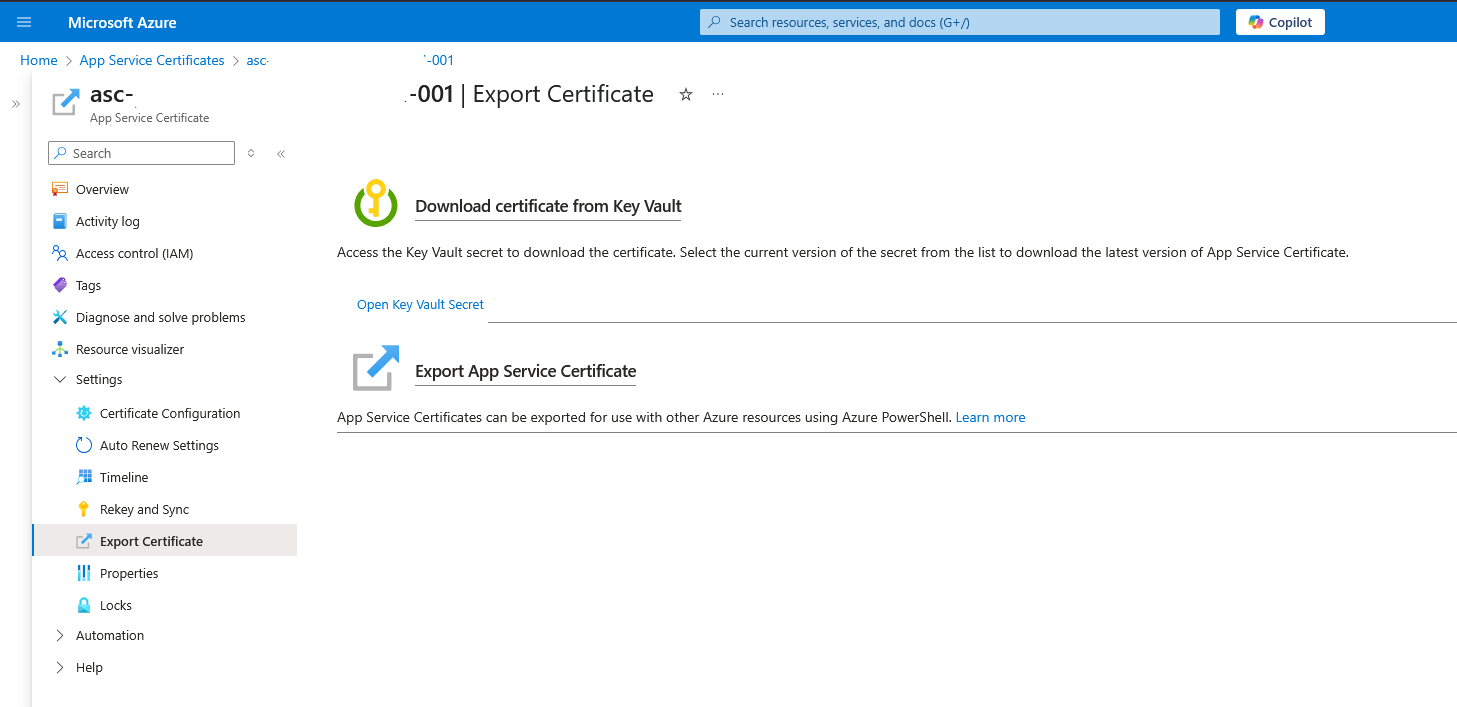Collapse the Settings group

60,380
